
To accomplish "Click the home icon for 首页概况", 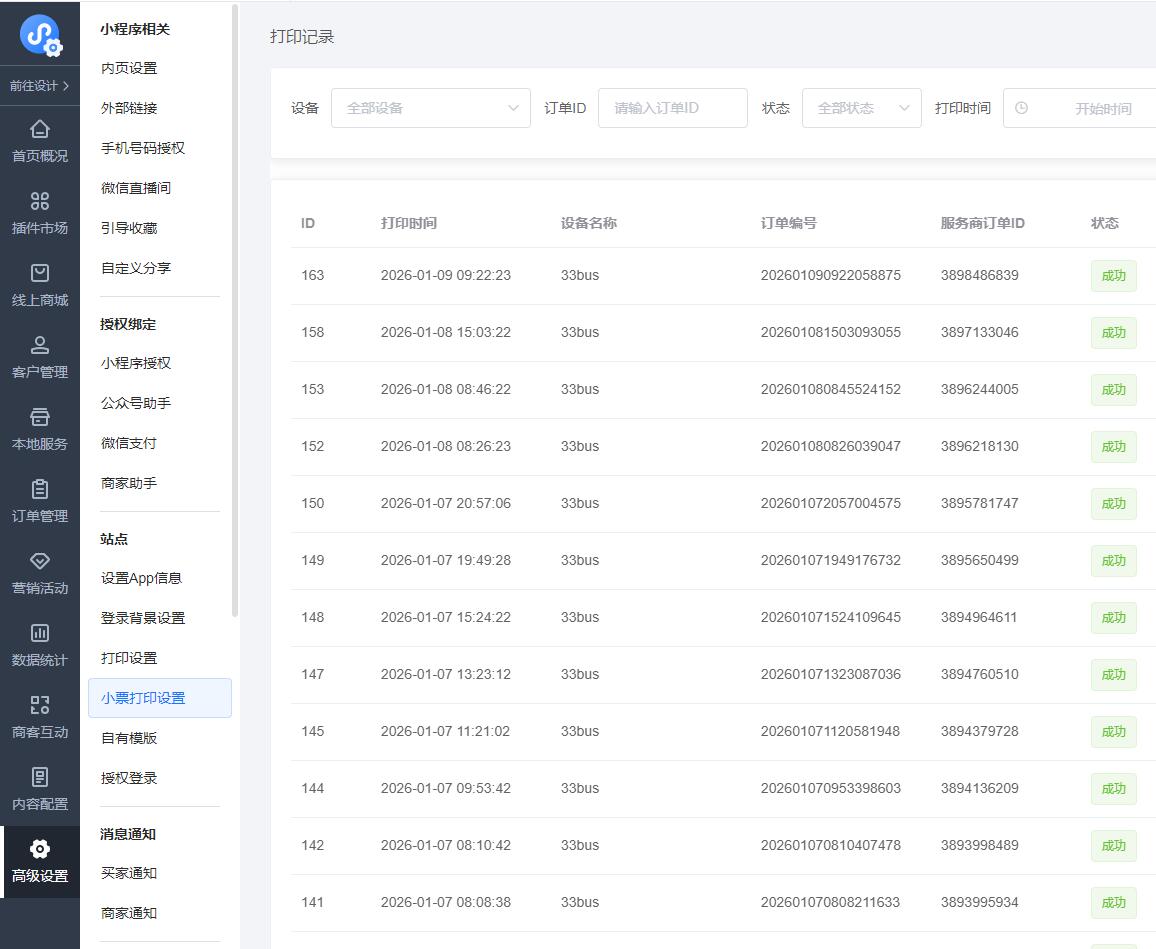I will [x=40, y=129].
